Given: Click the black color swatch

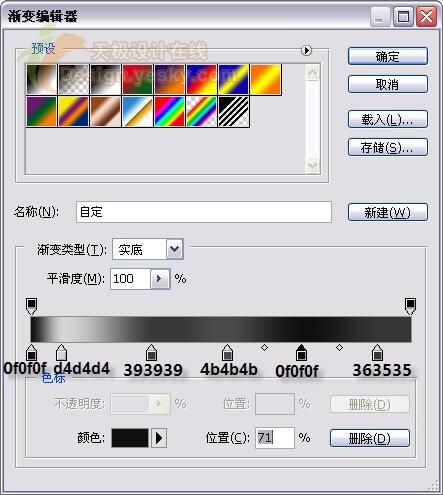Looking at the screenshot, I should [130, 438].
